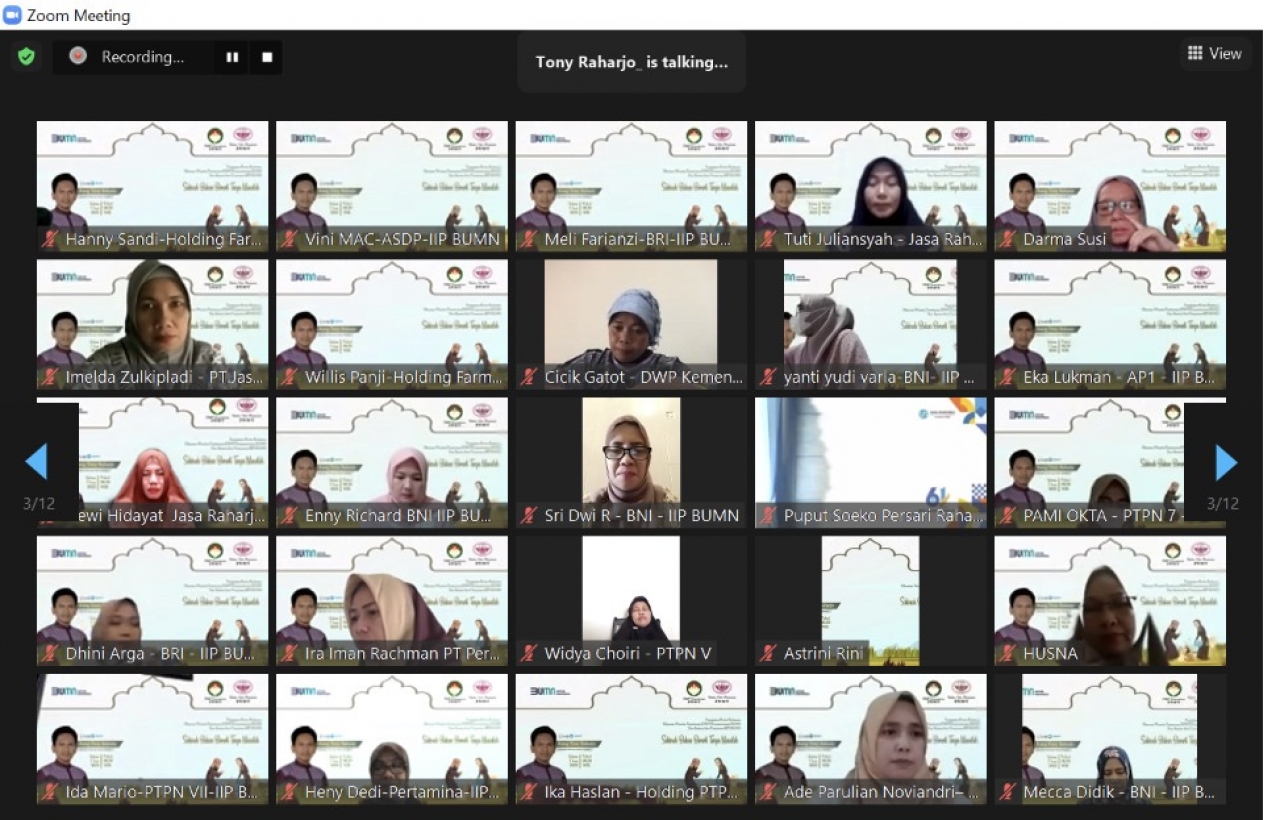
Task: Click Tony Raharjo is talking notification
Action: [631, 62]
